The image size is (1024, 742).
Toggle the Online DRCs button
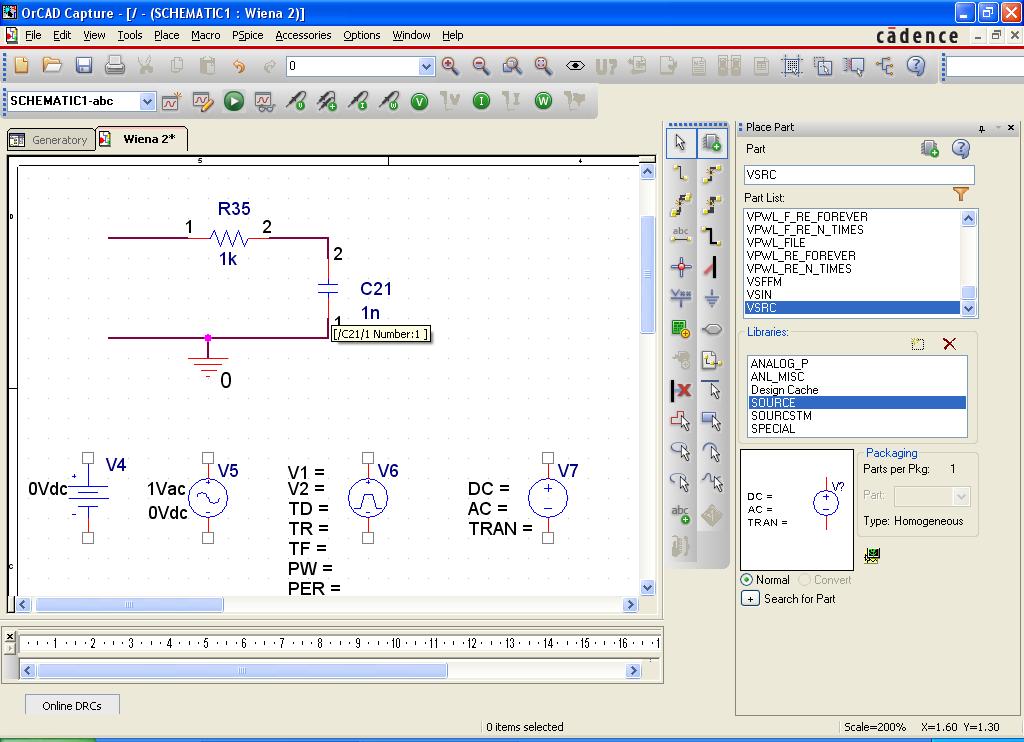(71, 705)
